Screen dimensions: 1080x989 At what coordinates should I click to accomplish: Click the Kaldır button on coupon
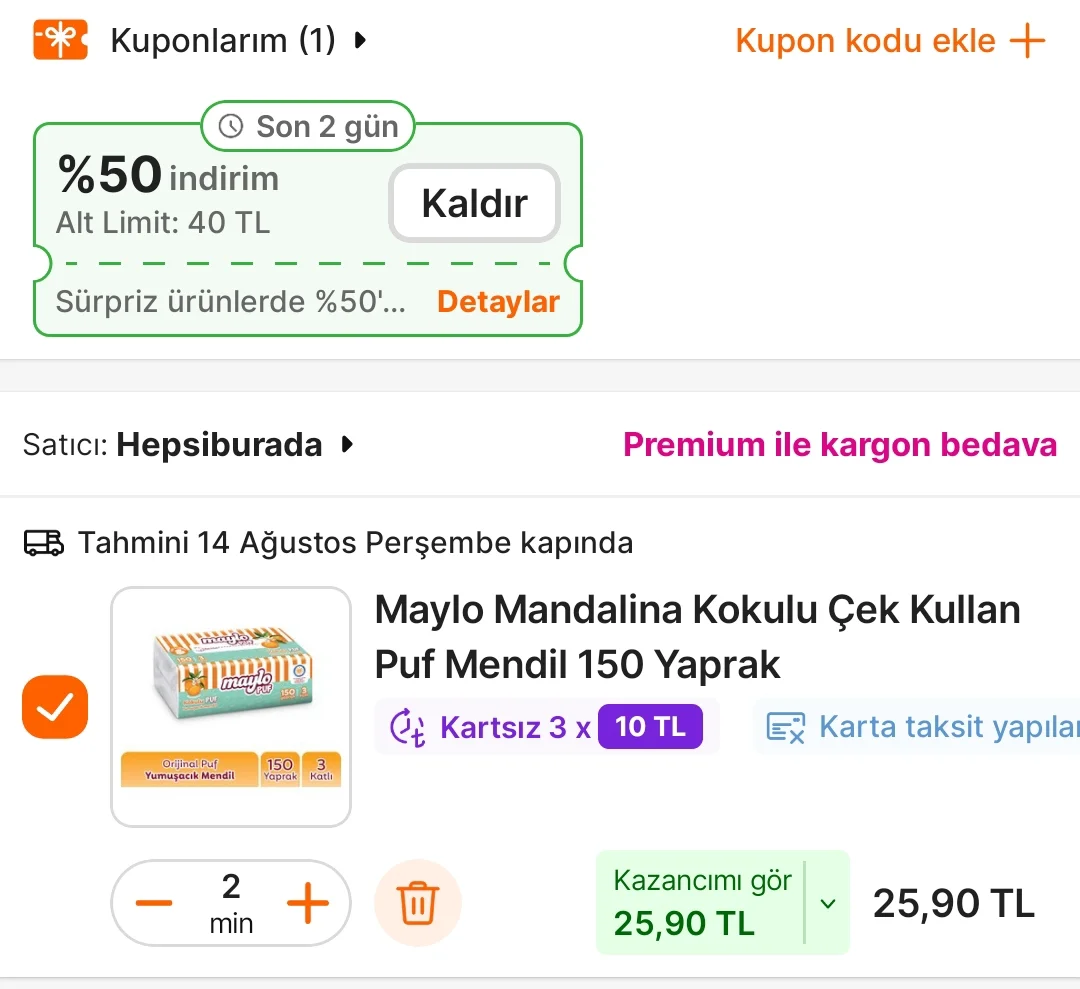(474, 203)
